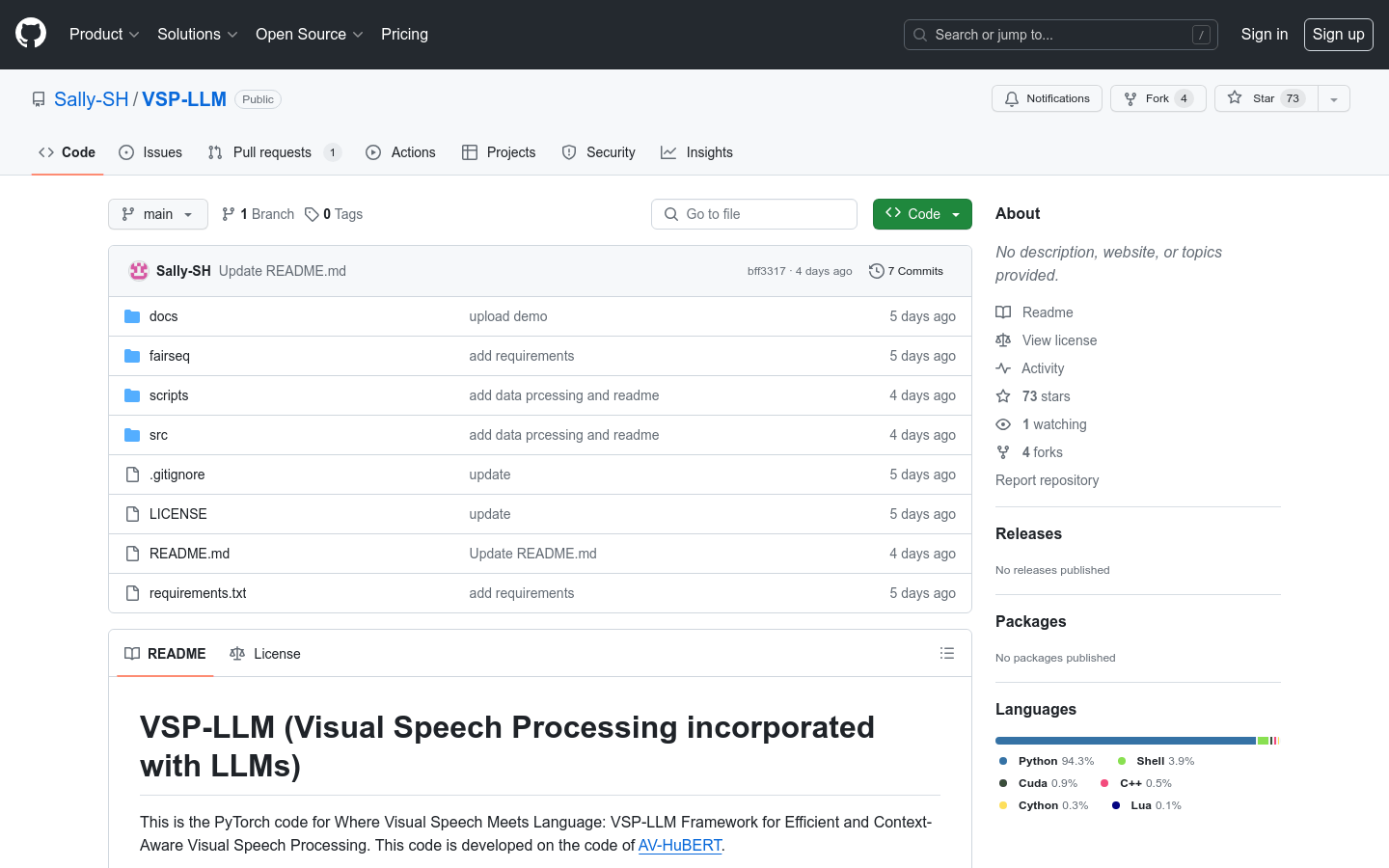Select the Code tab
Screen dimensions: 1389x868
tap(67, 152)
